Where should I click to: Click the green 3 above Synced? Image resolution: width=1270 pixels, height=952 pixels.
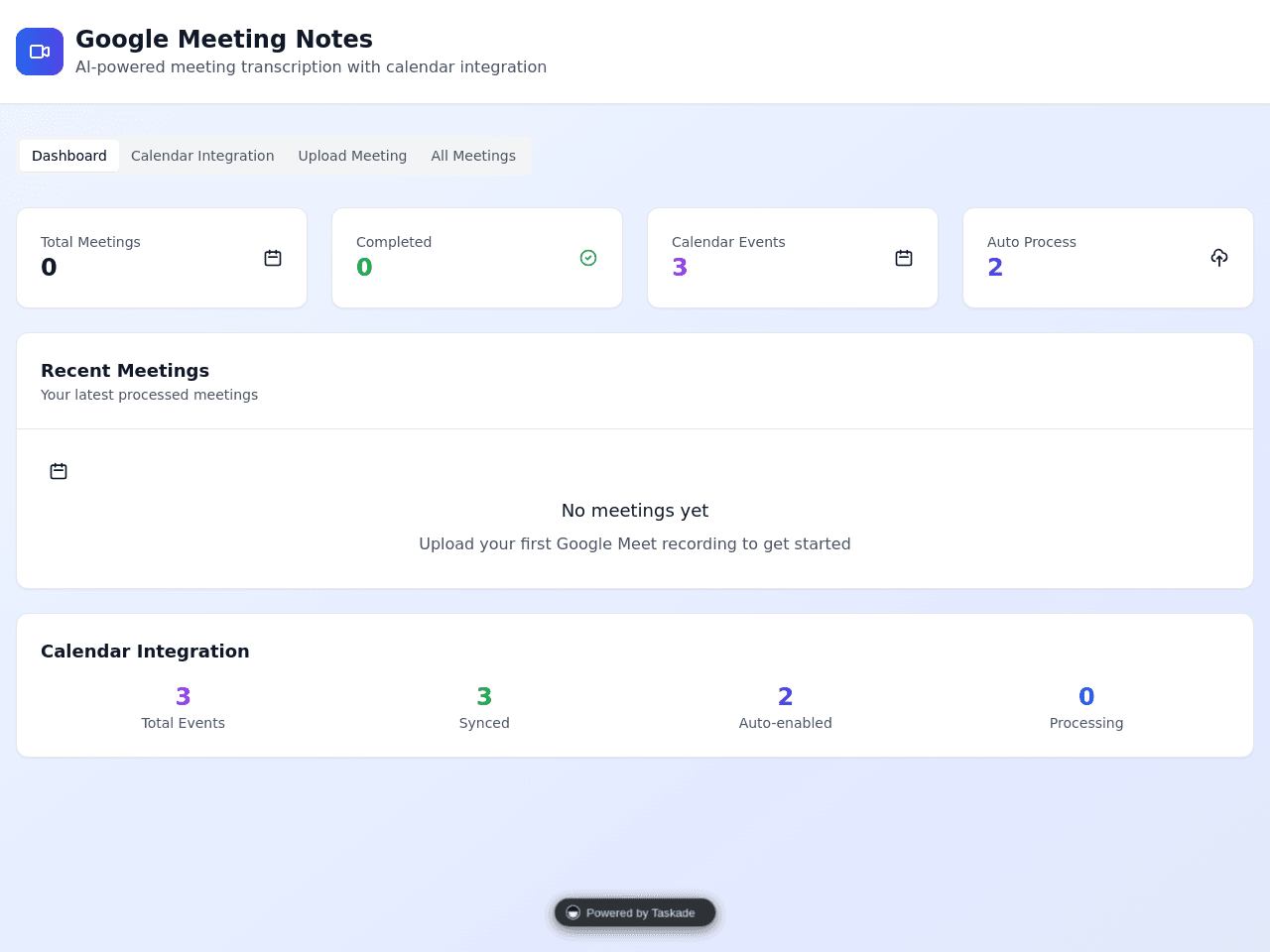[x=484, y=696]
